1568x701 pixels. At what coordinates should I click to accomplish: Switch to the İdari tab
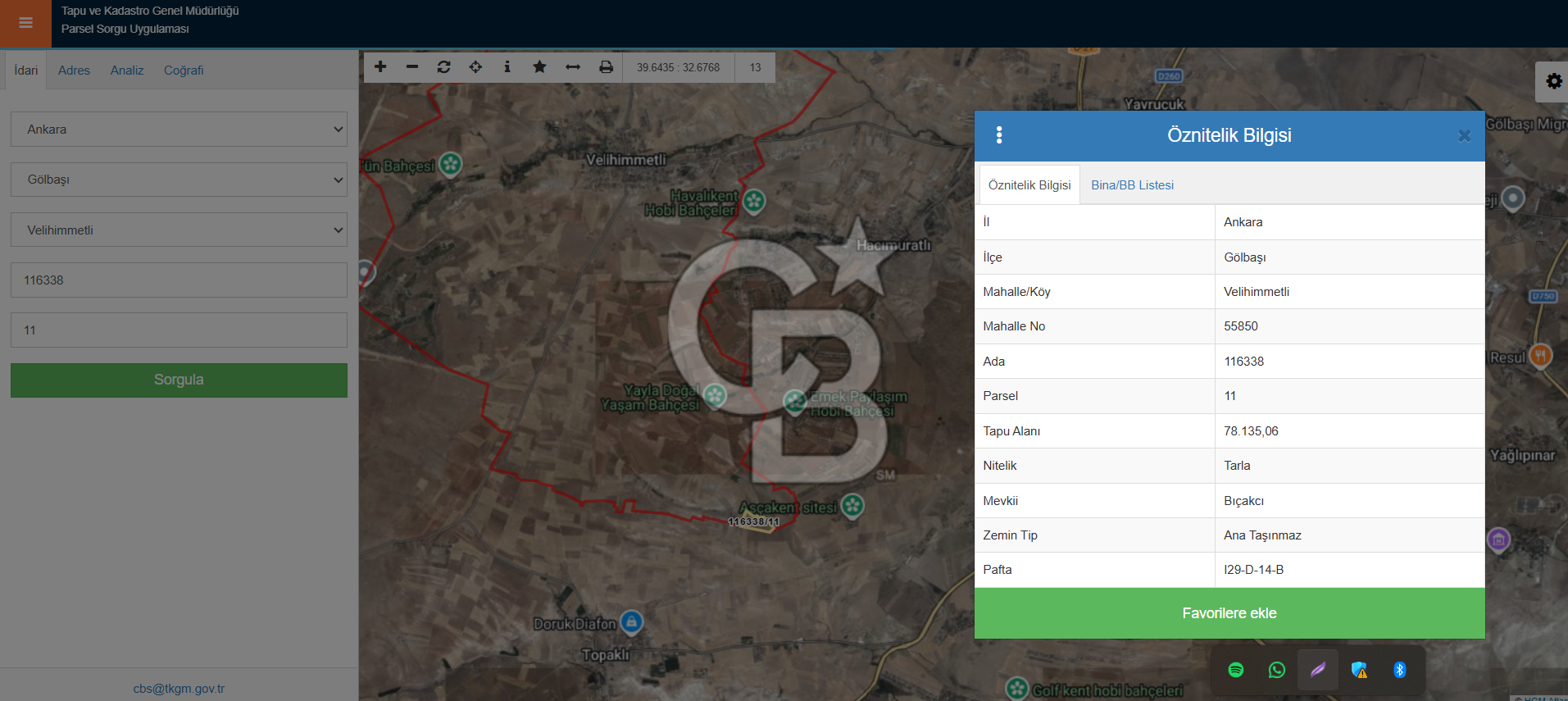tap(26, 71)
